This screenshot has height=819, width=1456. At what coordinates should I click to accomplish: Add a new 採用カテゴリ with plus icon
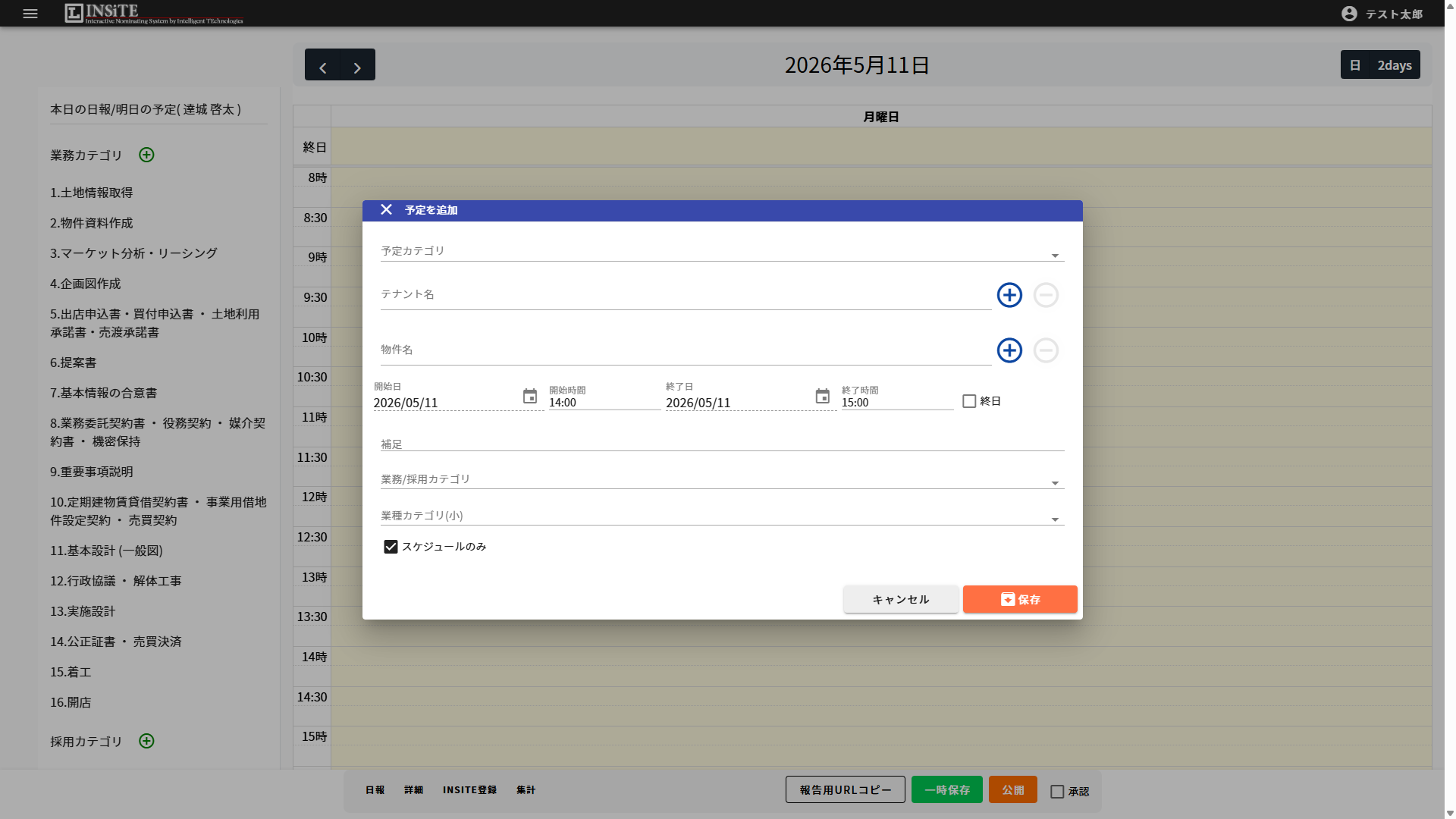[x=146, y=741]
